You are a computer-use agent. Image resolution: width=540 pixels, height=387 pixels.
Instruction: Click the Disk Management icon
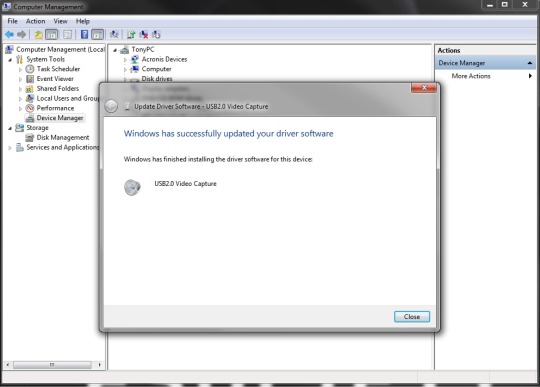click(30, 137)
